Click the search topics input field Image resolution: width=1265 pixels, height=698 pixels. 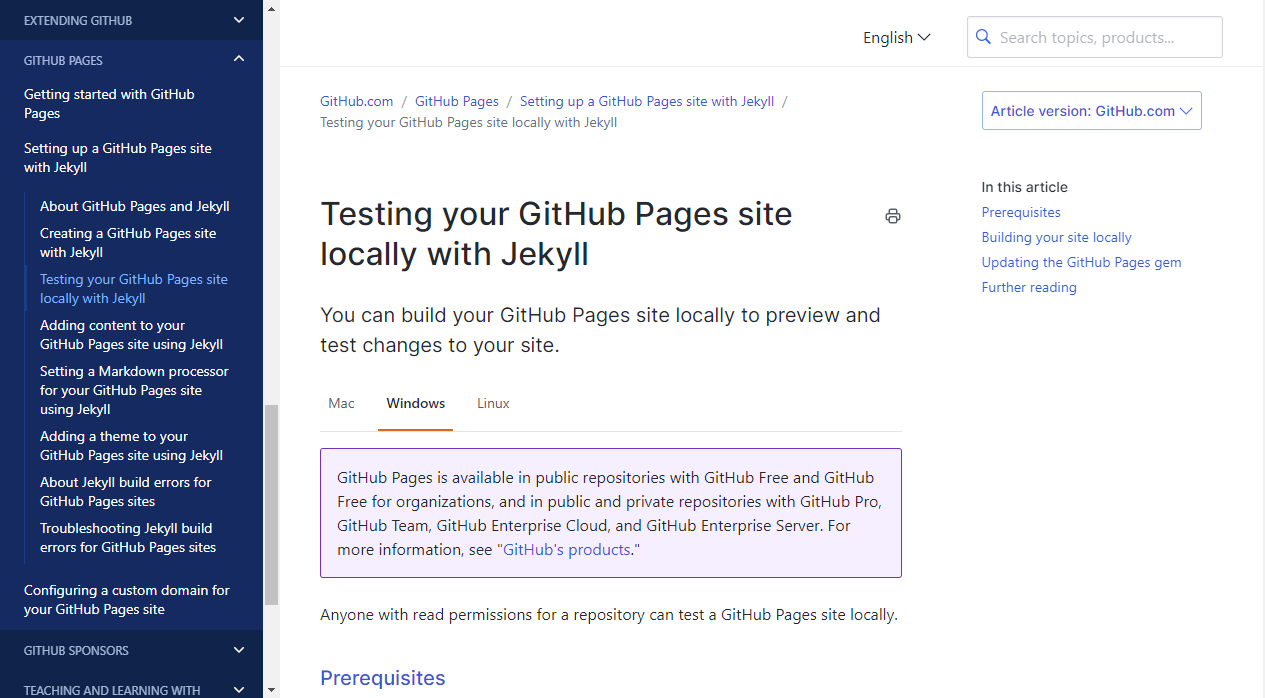1094,37
